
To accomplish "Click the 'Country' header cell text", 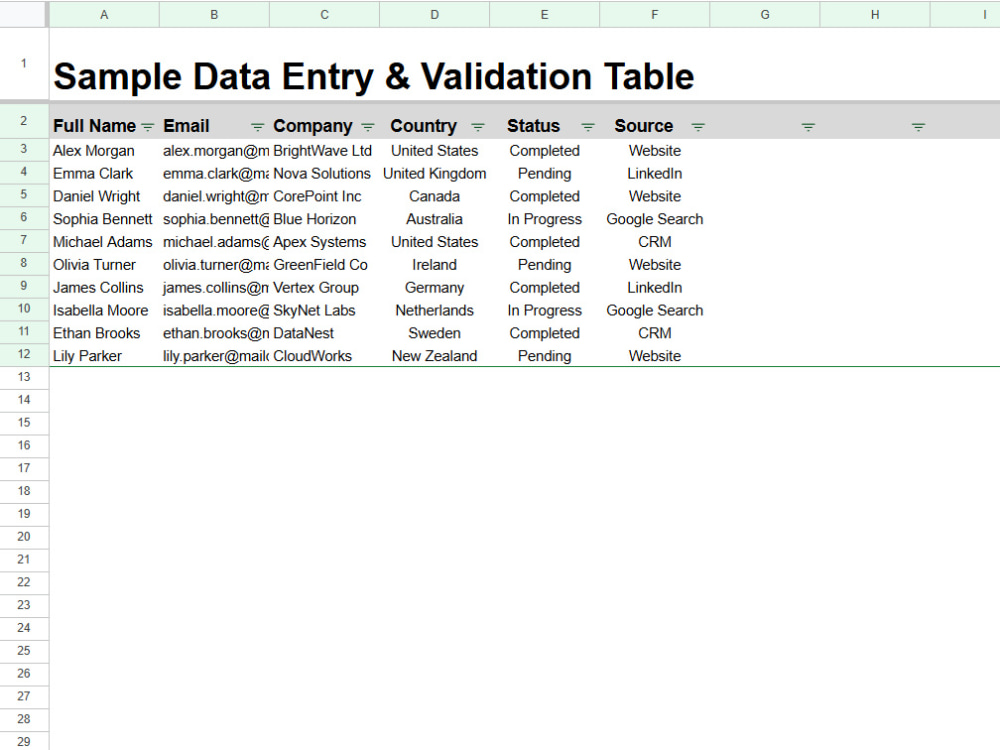I will [x=423, y=126].
